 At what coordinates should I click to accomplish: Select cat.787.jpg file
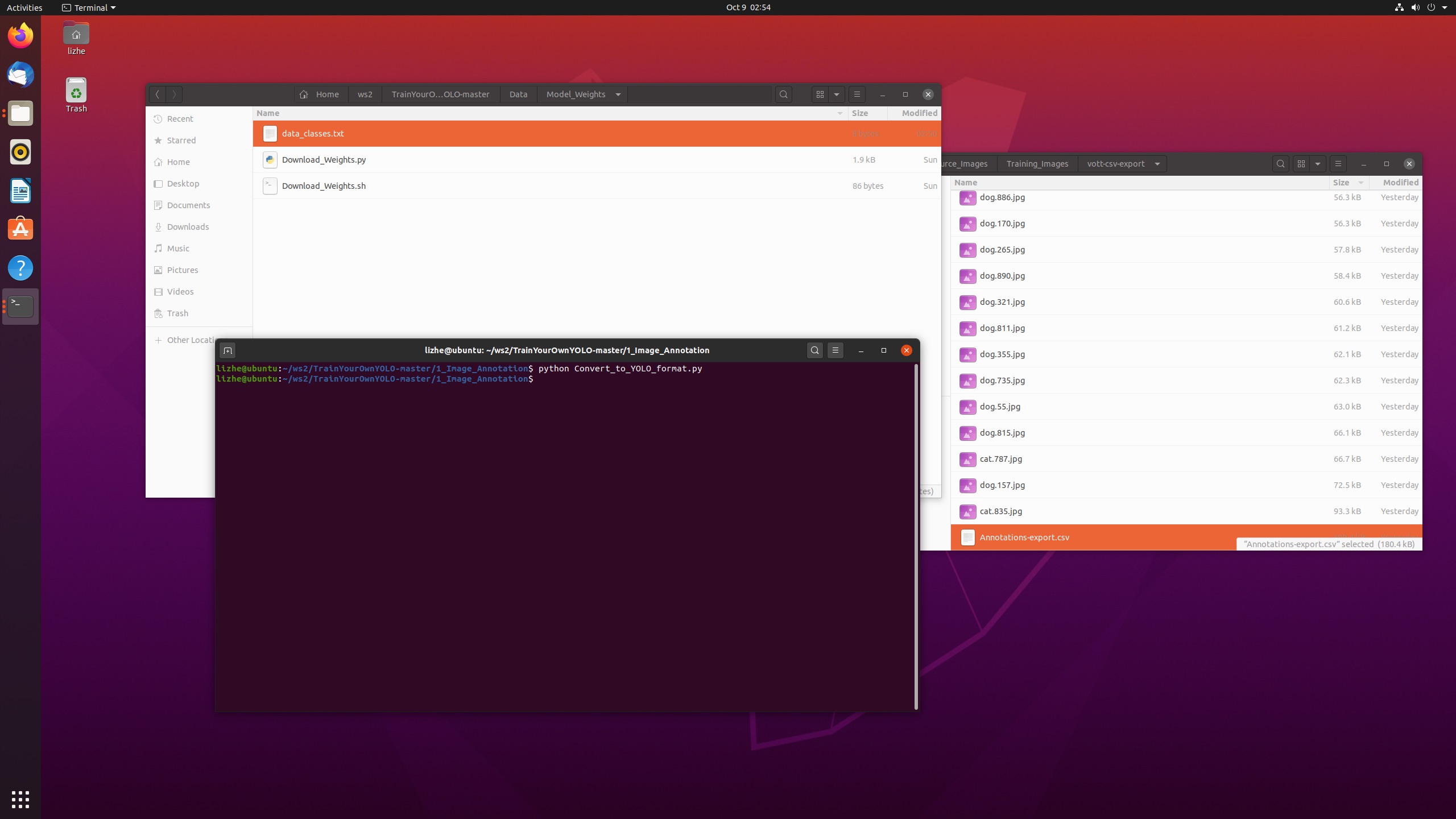pos(1186,459)
